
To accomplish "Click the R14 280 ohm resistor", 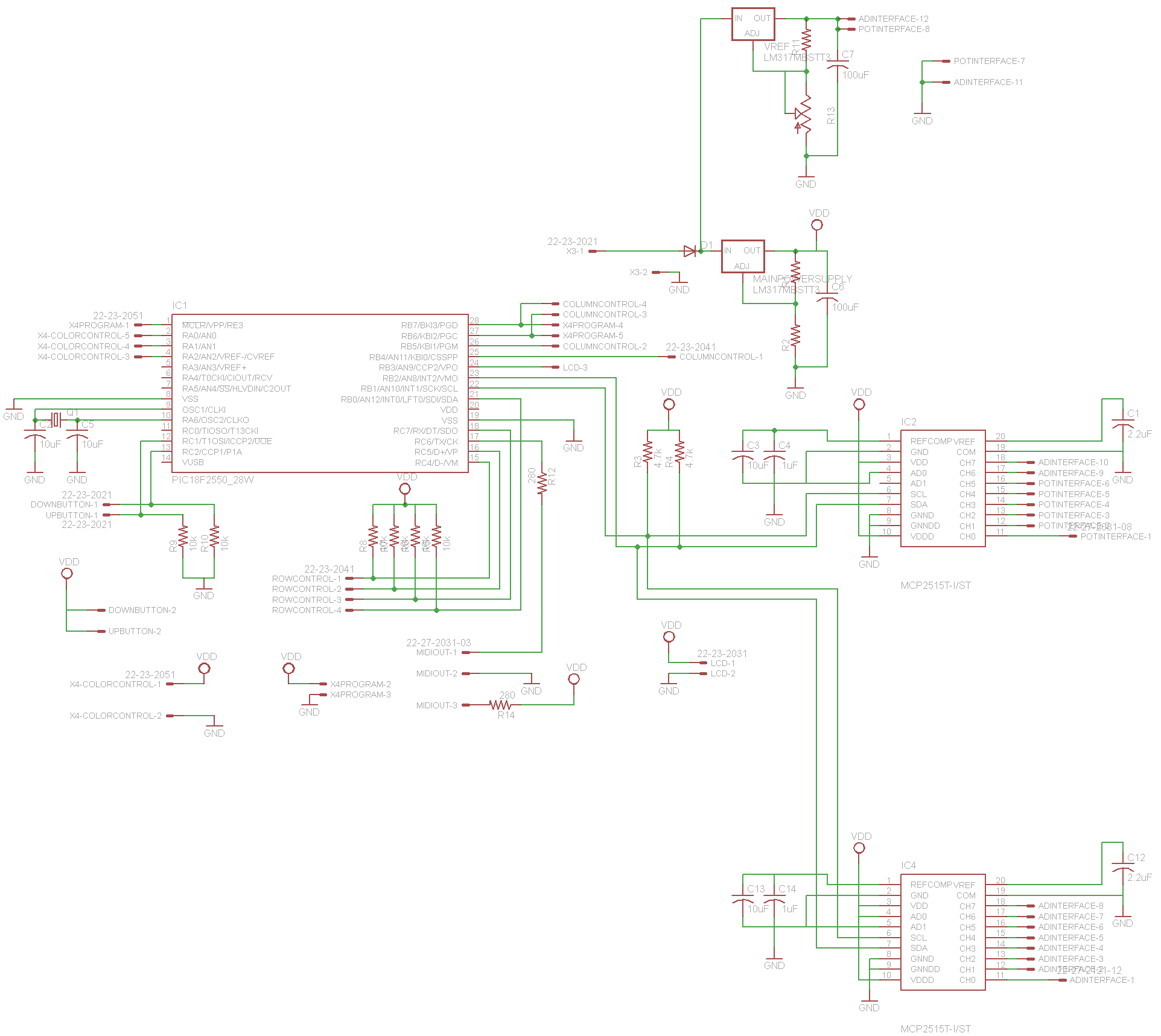I will (500, 705).
